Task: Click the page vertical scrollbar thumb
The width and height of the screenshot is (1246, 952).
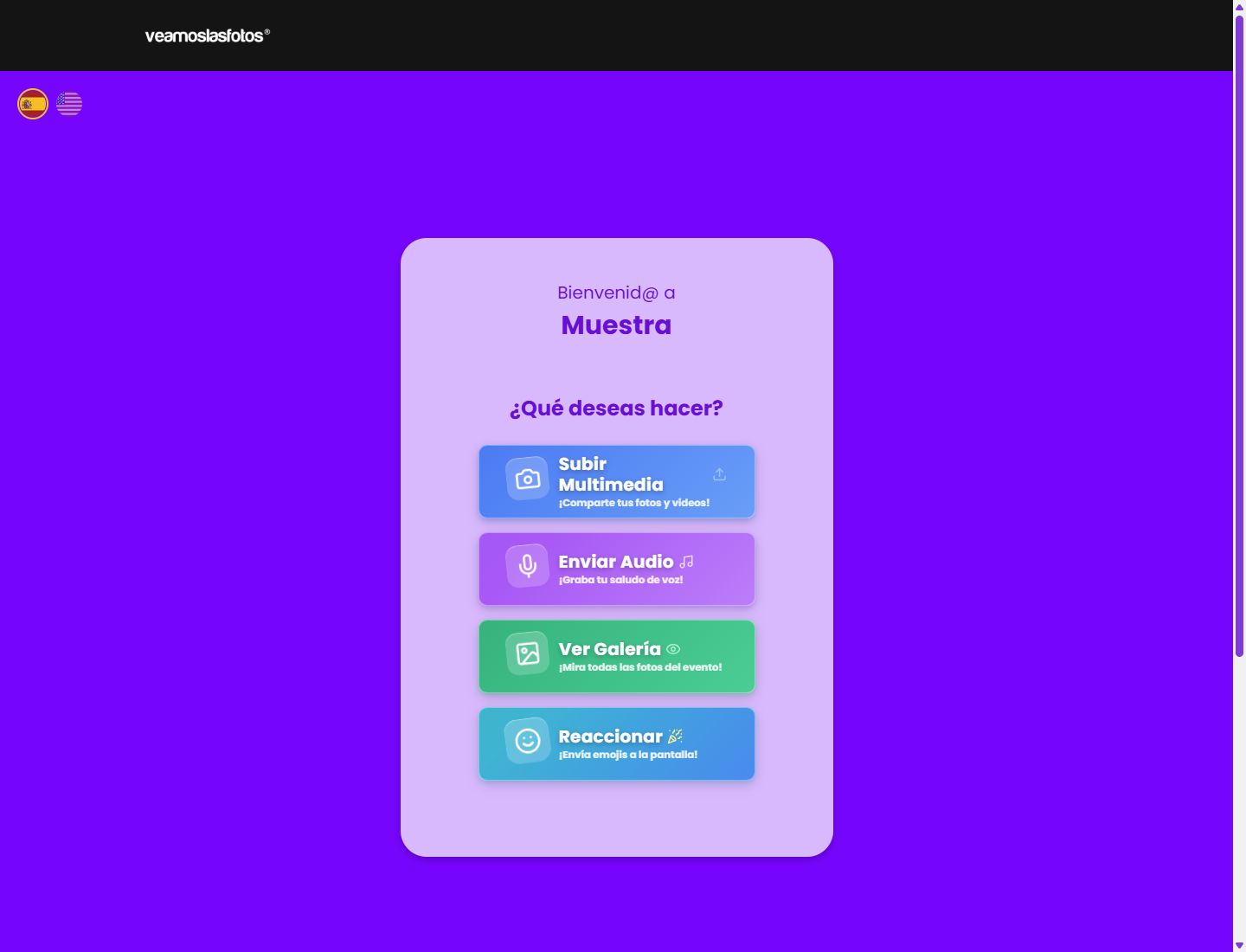Action: 1239,336
